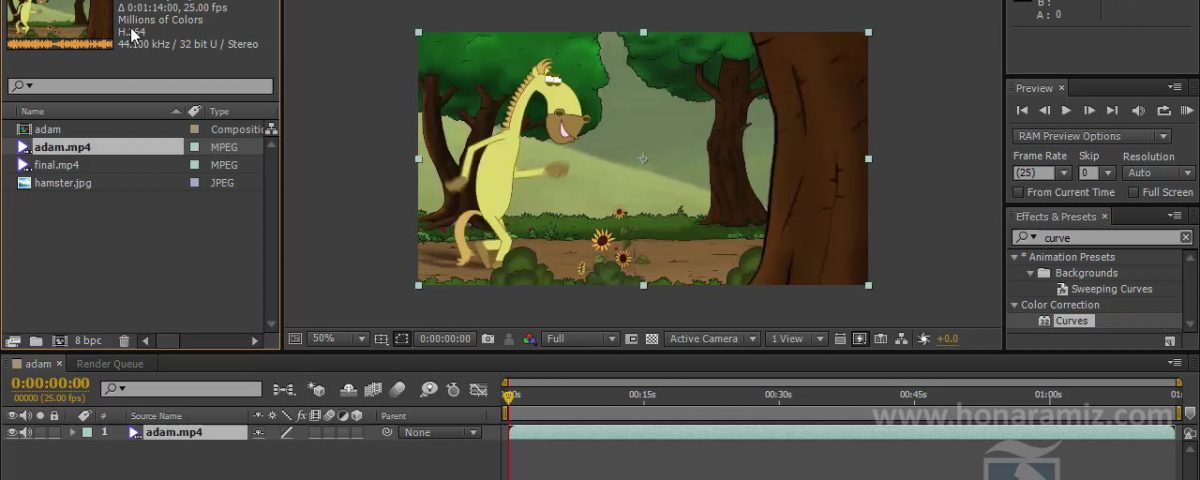
Task: Hide shy layers toggle in timeline
Action: (x=349, y=390)
